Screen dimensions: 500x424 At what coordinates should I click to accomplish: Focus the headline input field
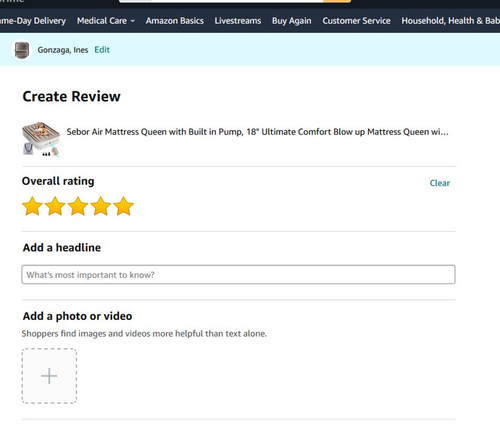(238, 275)
